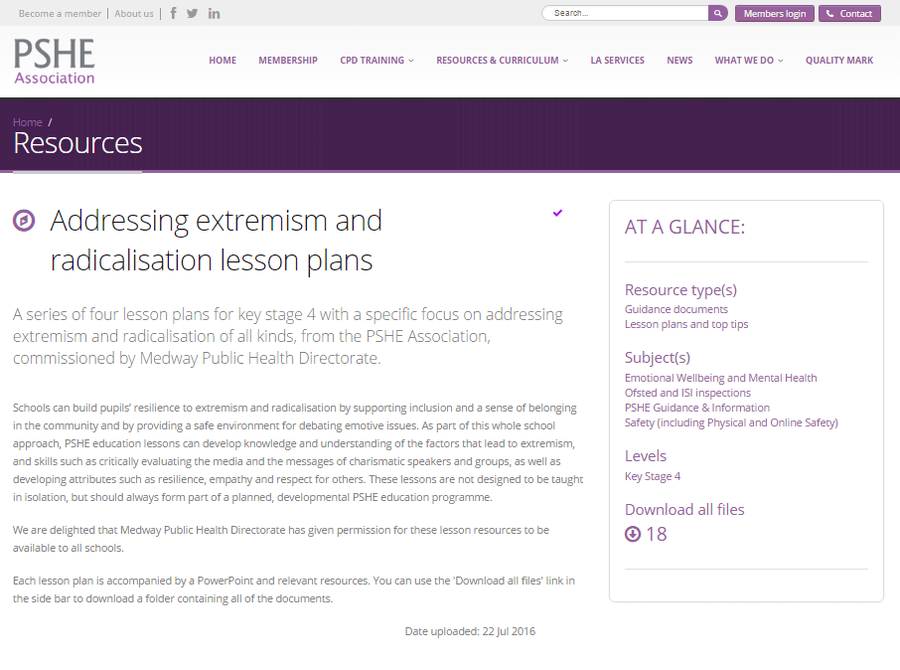
Task: Open the PSHE Association Facebook page
Action: pyautogui.click(x=172, y=13)
